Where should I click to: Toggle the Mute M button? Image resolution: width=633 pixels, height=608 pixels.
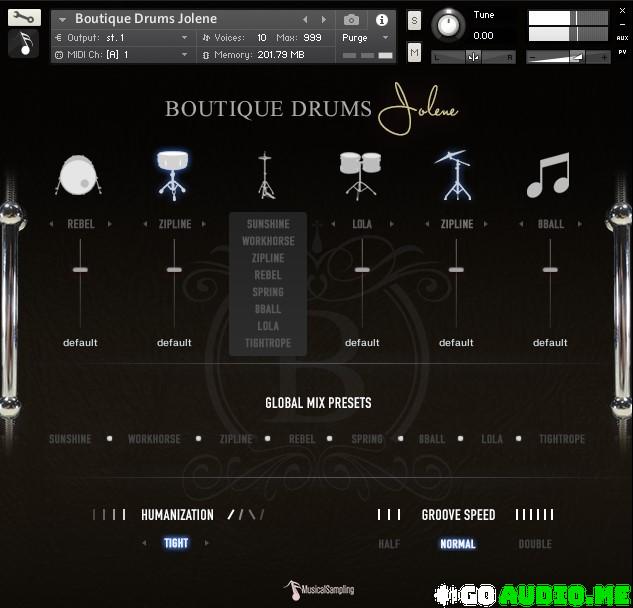click(x=414, y=52)
